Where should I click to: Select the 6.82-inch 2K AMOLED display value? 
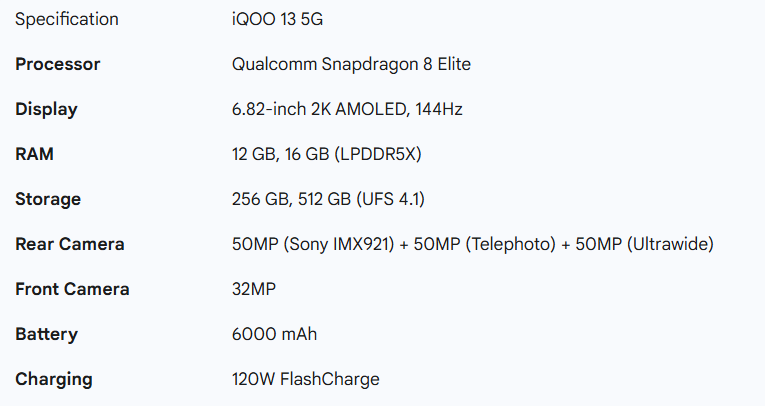(x=347, y=109)
